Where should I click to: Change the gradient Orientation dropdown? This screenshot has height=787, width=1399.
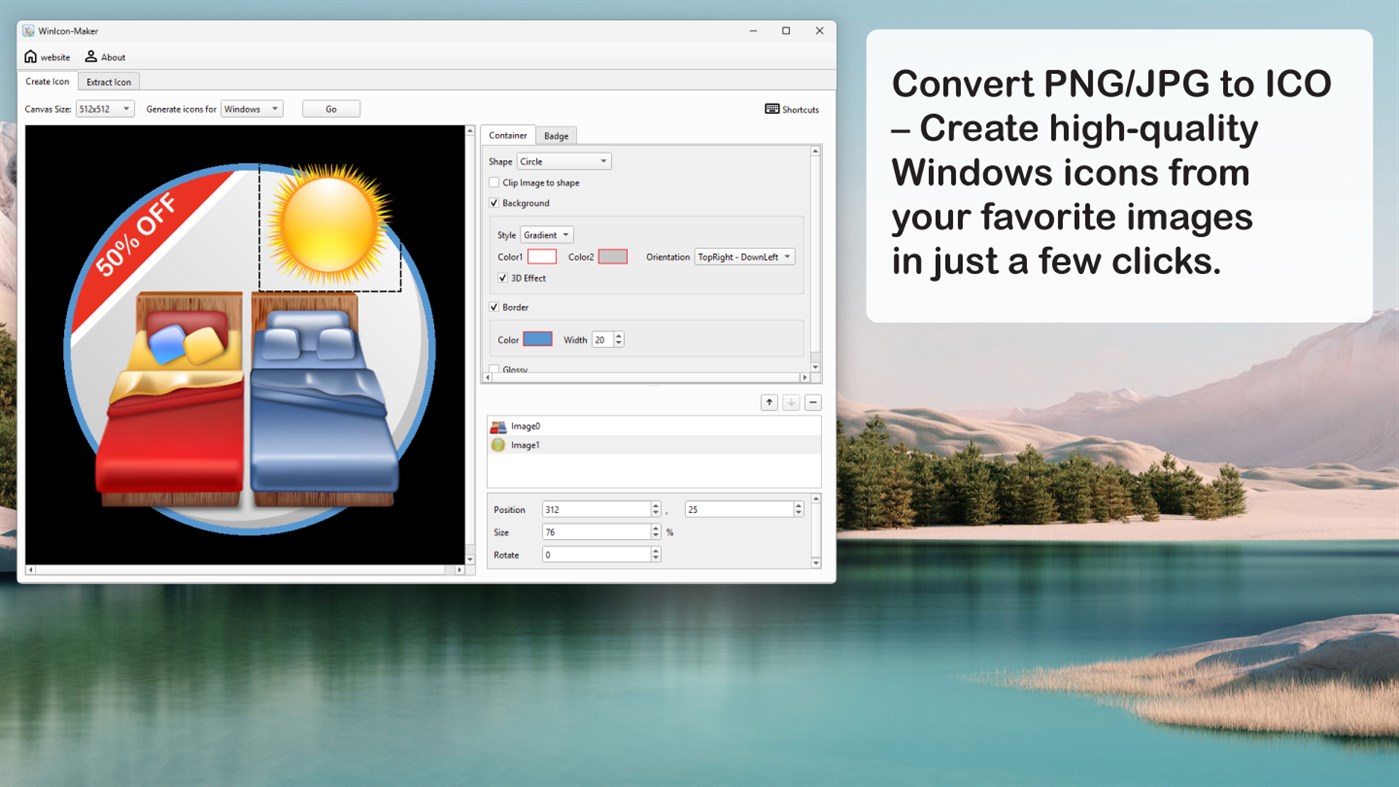744,256
